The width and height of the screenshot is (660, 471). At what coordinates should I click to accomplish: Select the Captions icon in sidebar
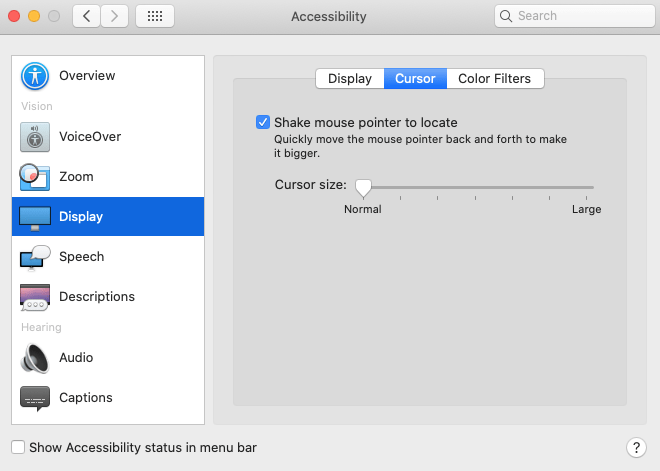coord(35,398)
